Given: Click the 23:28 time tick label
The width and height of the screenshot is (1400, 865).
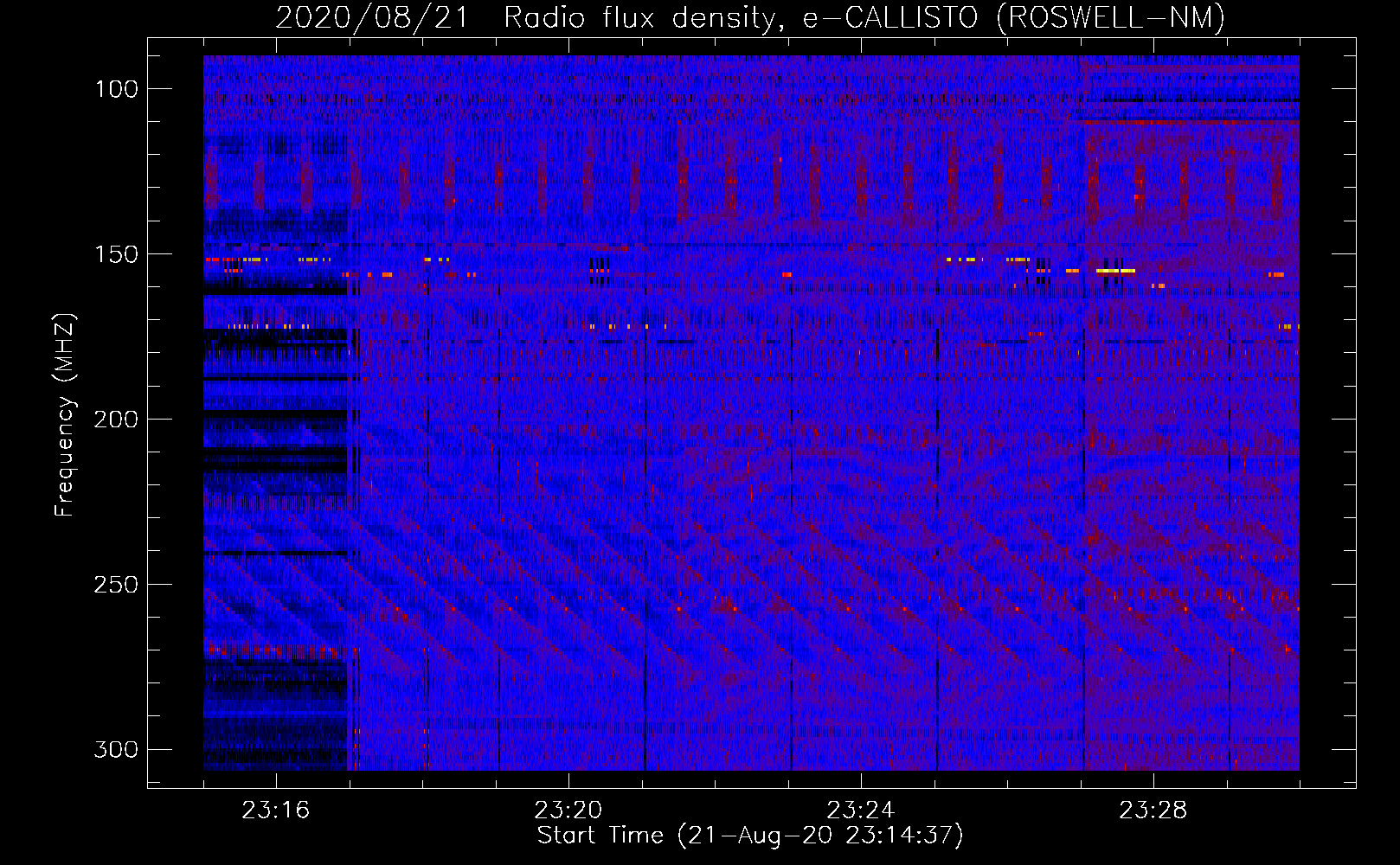Looking at the screenshot, I should pyautogui.click(x=1153, y=811).
